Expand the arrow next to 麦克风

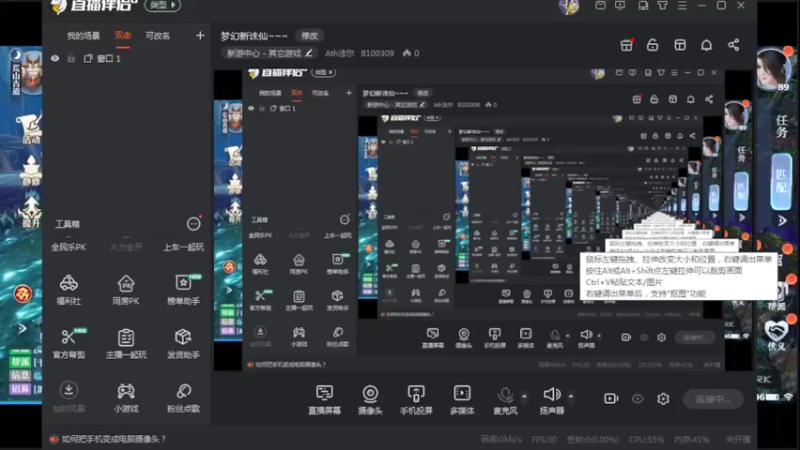pos(524,396)
